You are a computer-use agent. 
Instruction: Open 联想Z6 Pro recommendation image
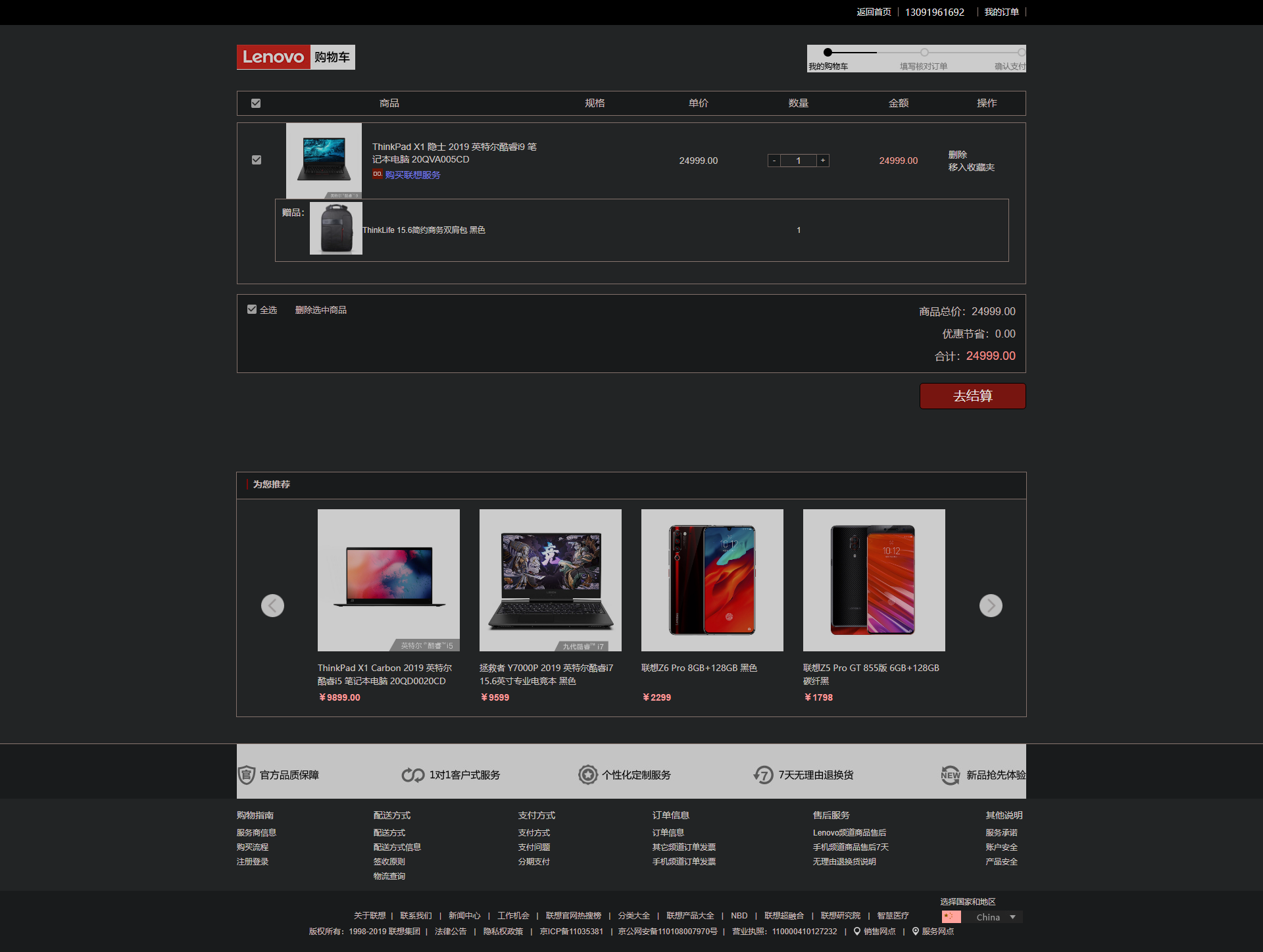click(712, 580)
